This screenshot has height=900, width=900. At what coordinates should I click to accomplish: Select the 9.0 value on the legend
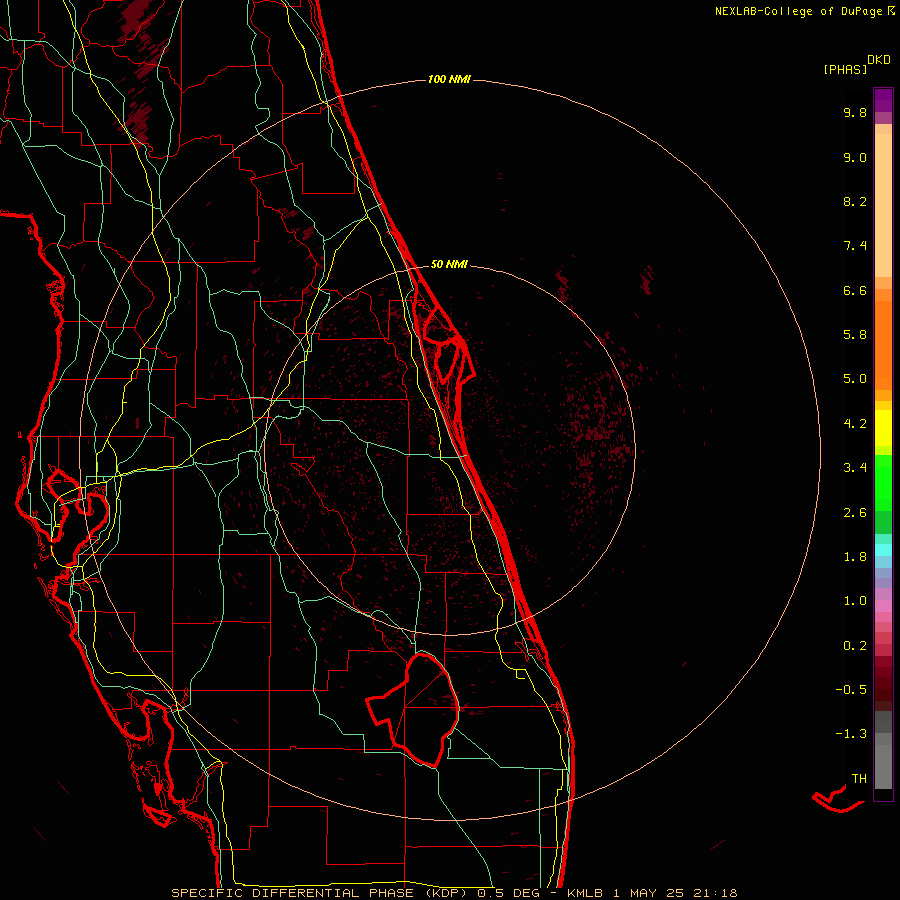click(x=855, y=157)
